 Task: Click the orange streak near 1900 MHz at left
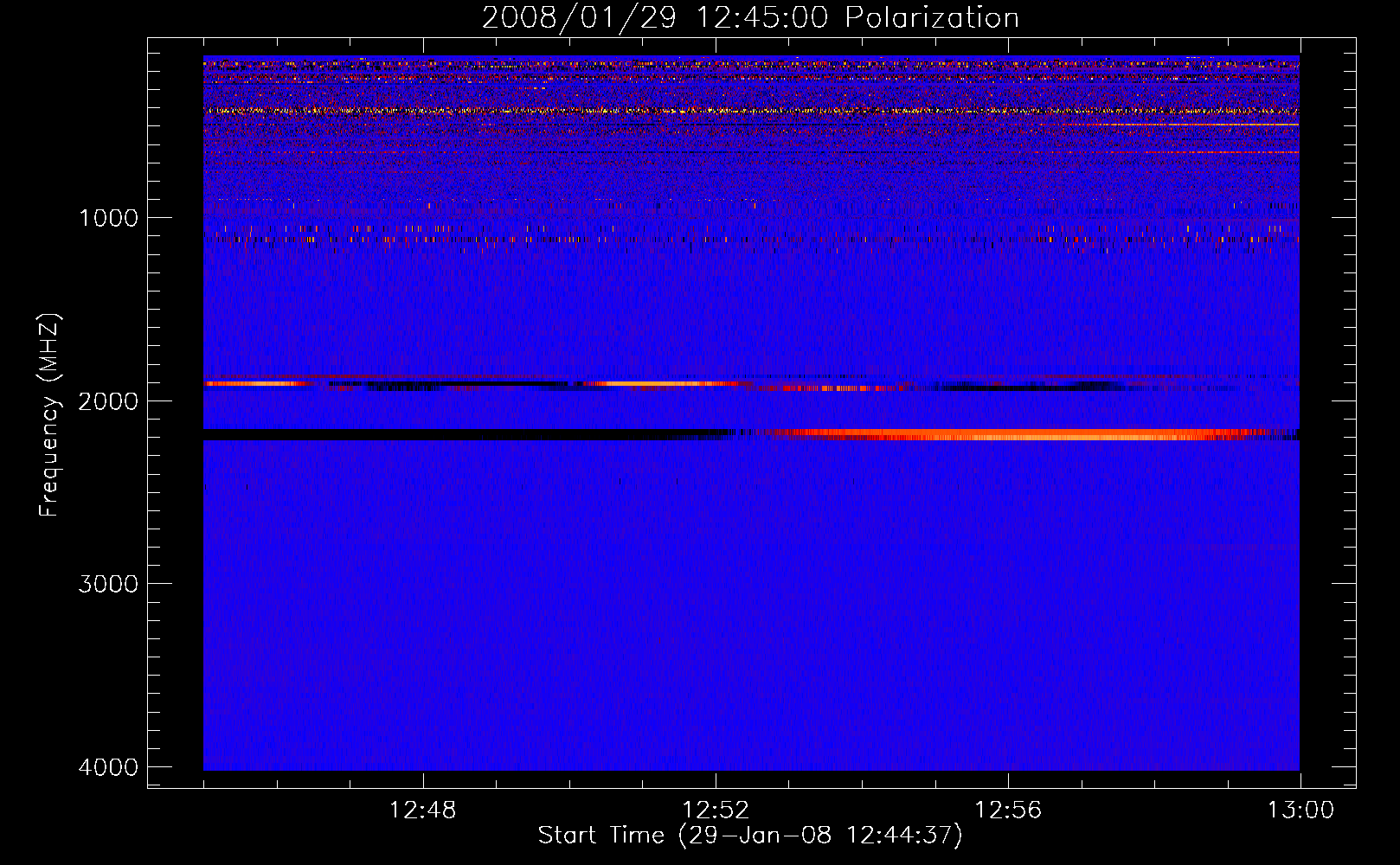pyautogui.click(x=256, y=383)
